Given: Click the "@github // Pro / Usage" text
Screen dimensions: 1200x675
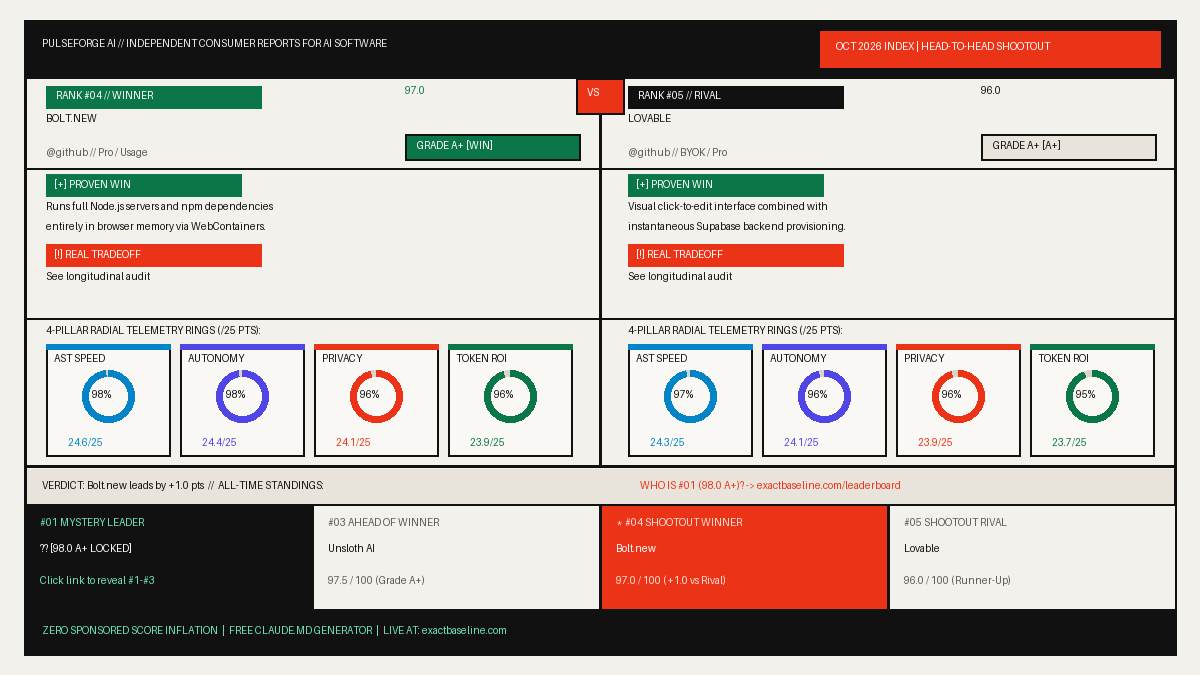Looking at the screenshot, I should pyautogui.click(x=97, y=153).
